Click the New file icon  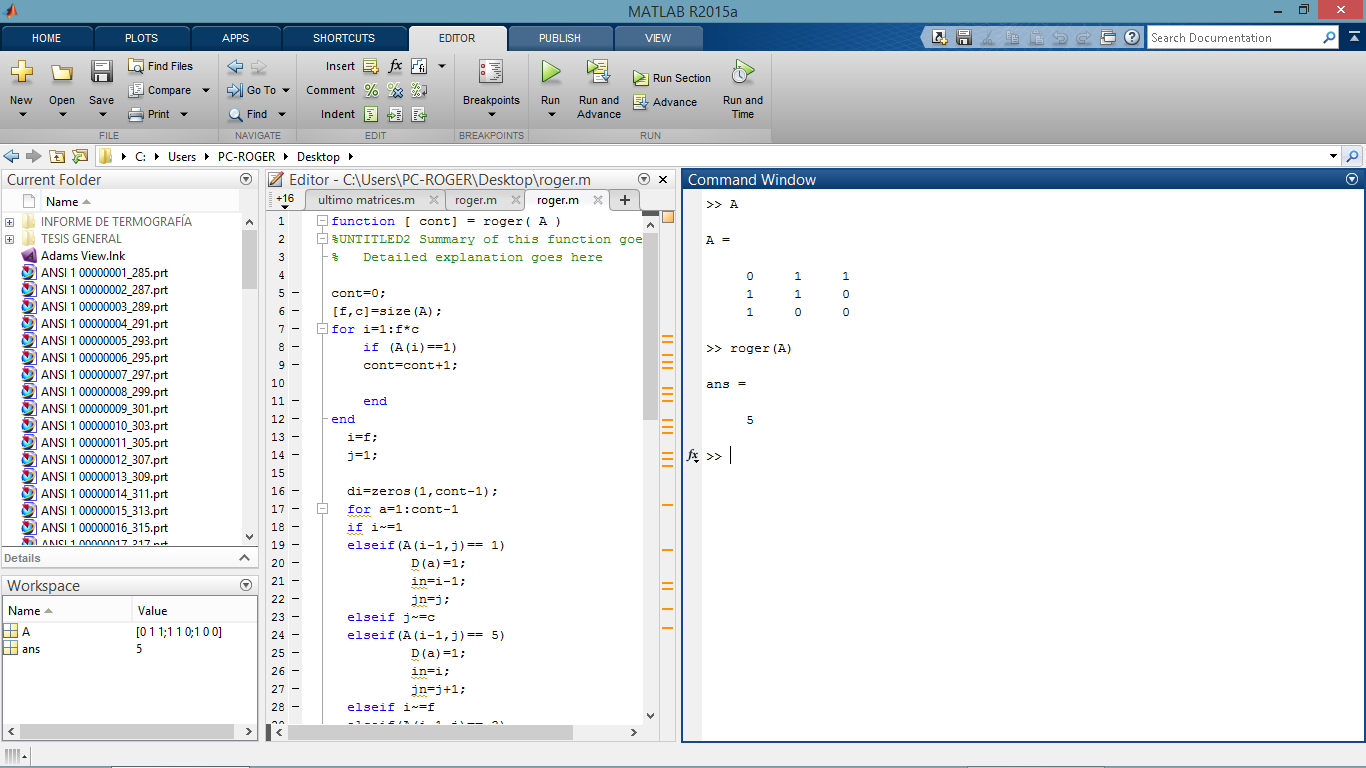(x=21, y=72)
